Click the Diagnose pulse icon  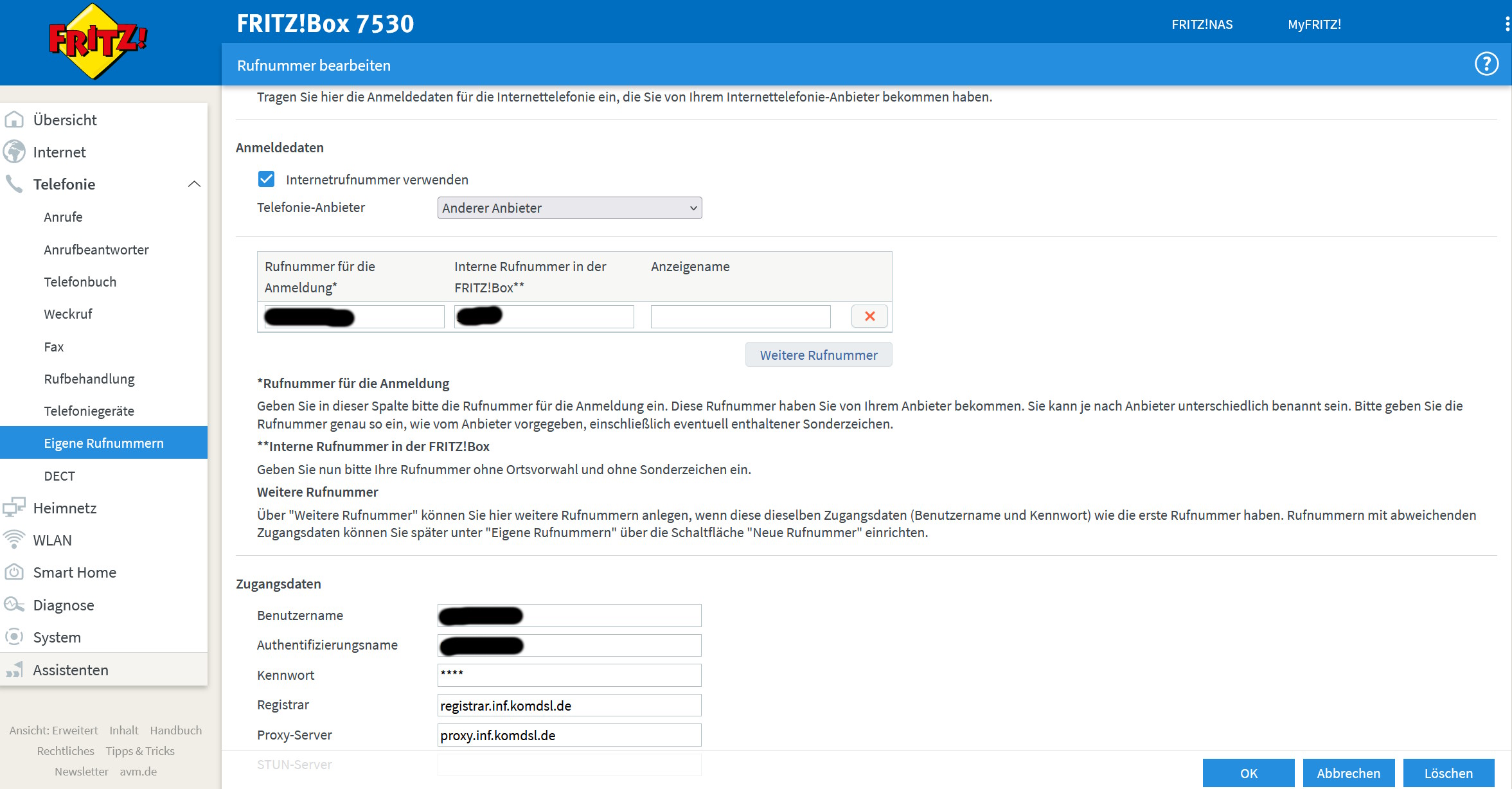(x=14, y=605)
